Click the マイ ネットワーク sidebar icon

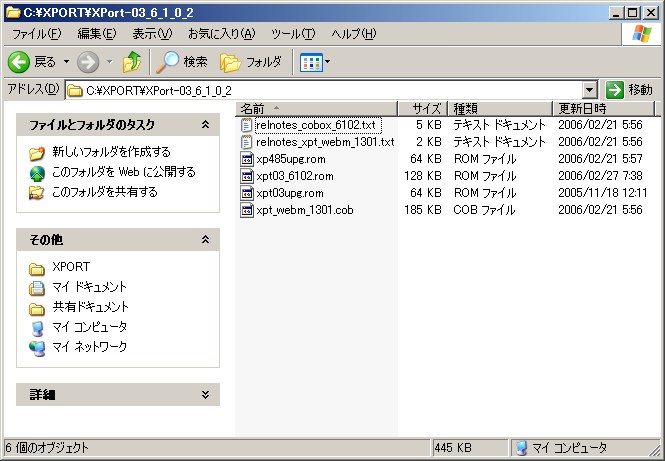click(x=37, y=348)
